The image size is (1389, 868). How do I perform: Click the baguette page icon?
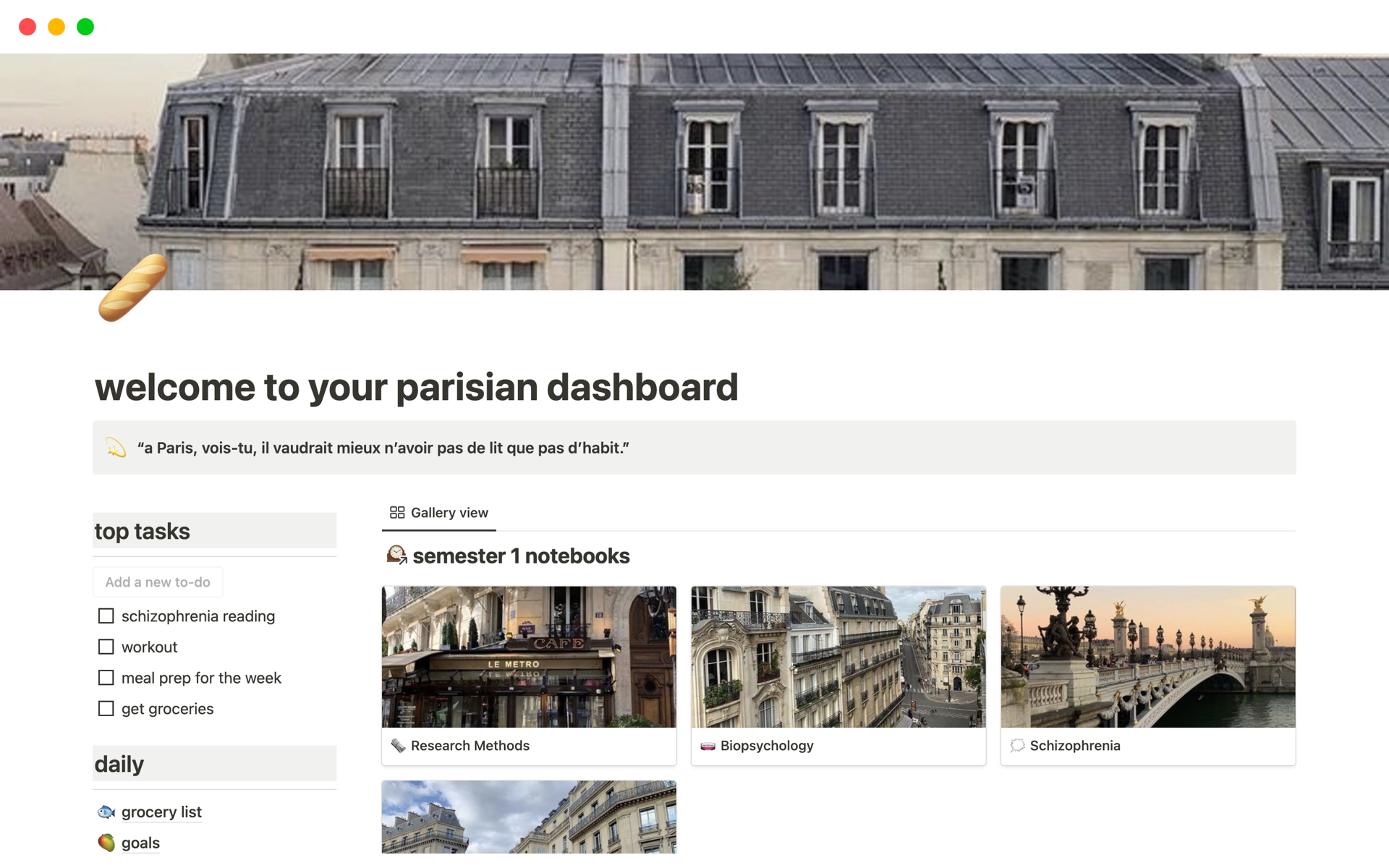(133, 287)
